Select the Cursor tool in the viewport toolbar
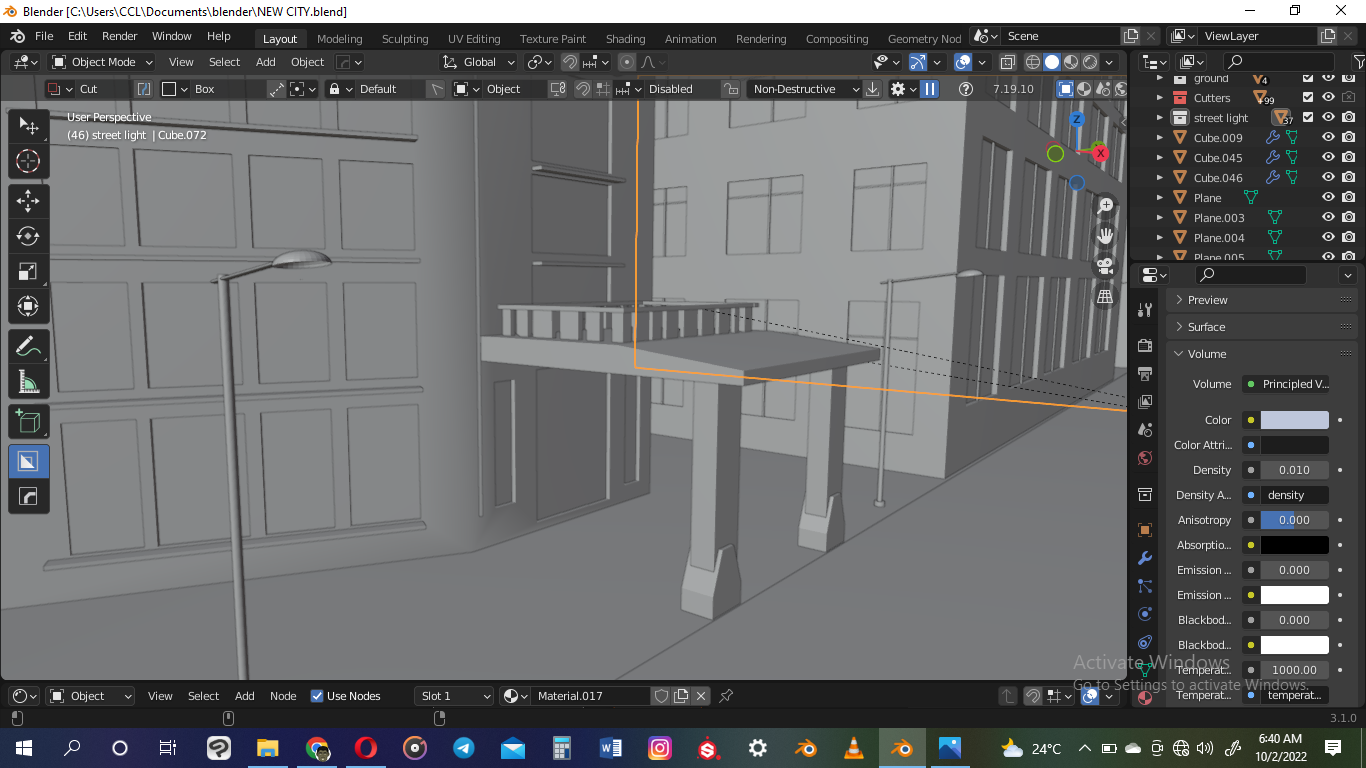This screenshot has width=1366, height=768. pyautogui.click(x=28, y=161)
